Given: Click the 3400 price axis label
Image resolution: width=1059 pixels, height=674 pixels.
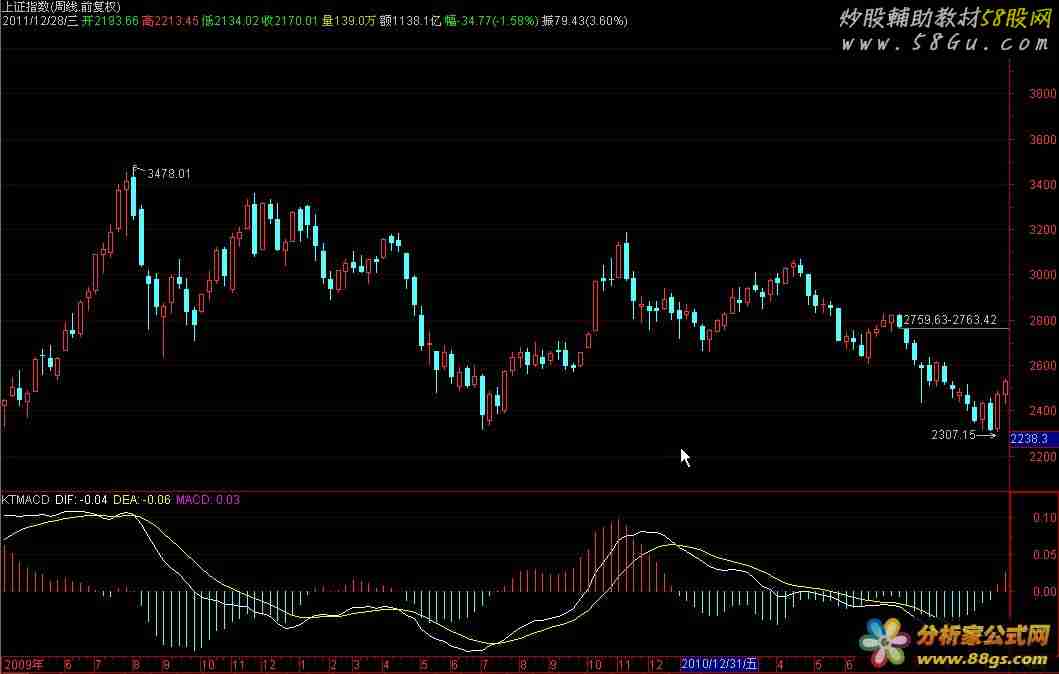Looking at the screenshot, I should tap(1043, 184).
